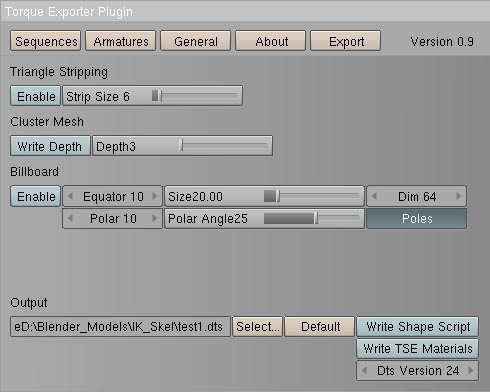Image resolution: width=490 pixels, height=392 pixels.
Task: Click the output path field test1.dts
Action: [120, 327]
